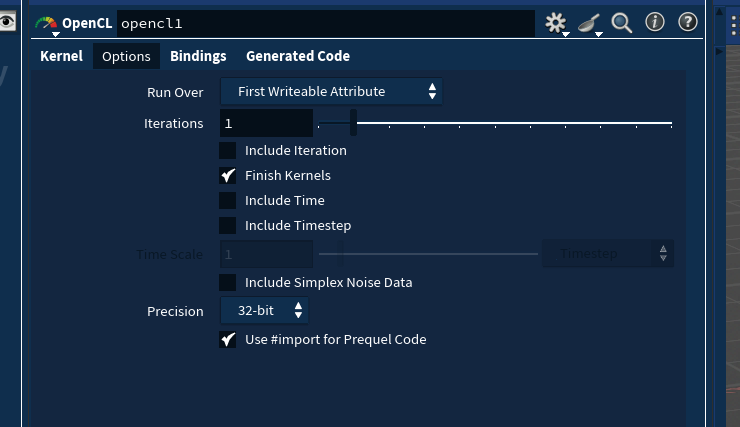
Task: Open the question mark help icon
Action: click(687, 22)
